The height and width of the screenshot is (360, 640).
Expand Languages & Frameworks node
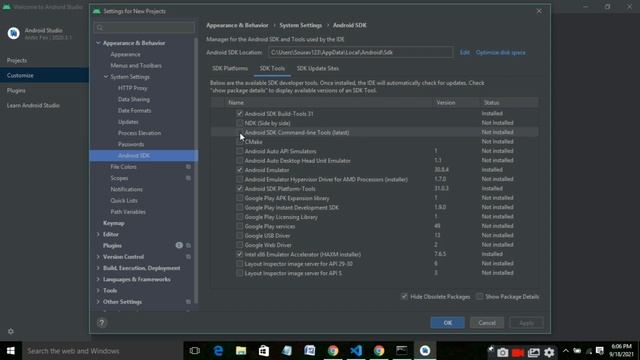click(98, 279)
